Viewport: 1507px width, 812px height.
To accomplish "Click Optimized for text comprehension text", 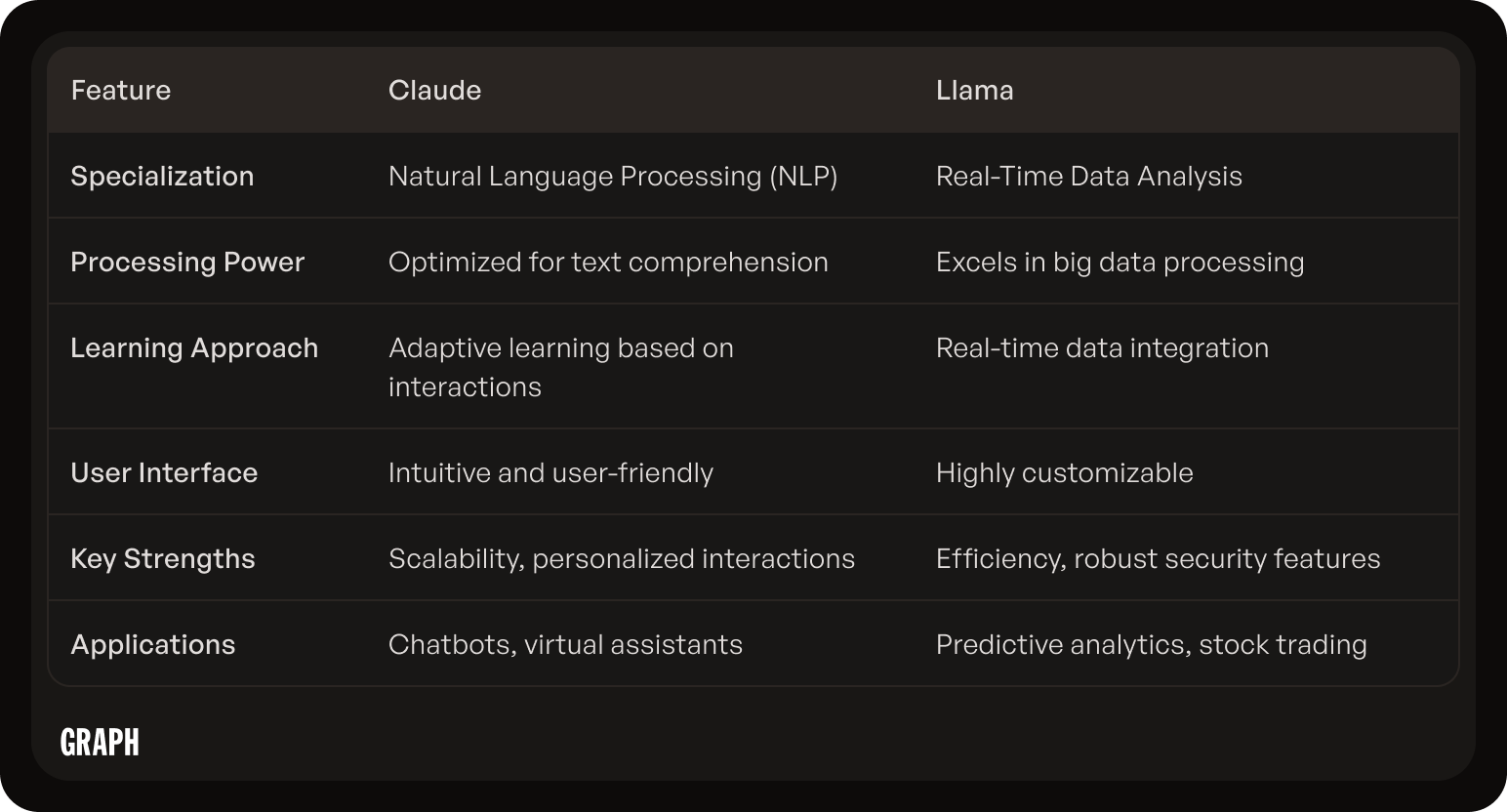I will [608, 262].
